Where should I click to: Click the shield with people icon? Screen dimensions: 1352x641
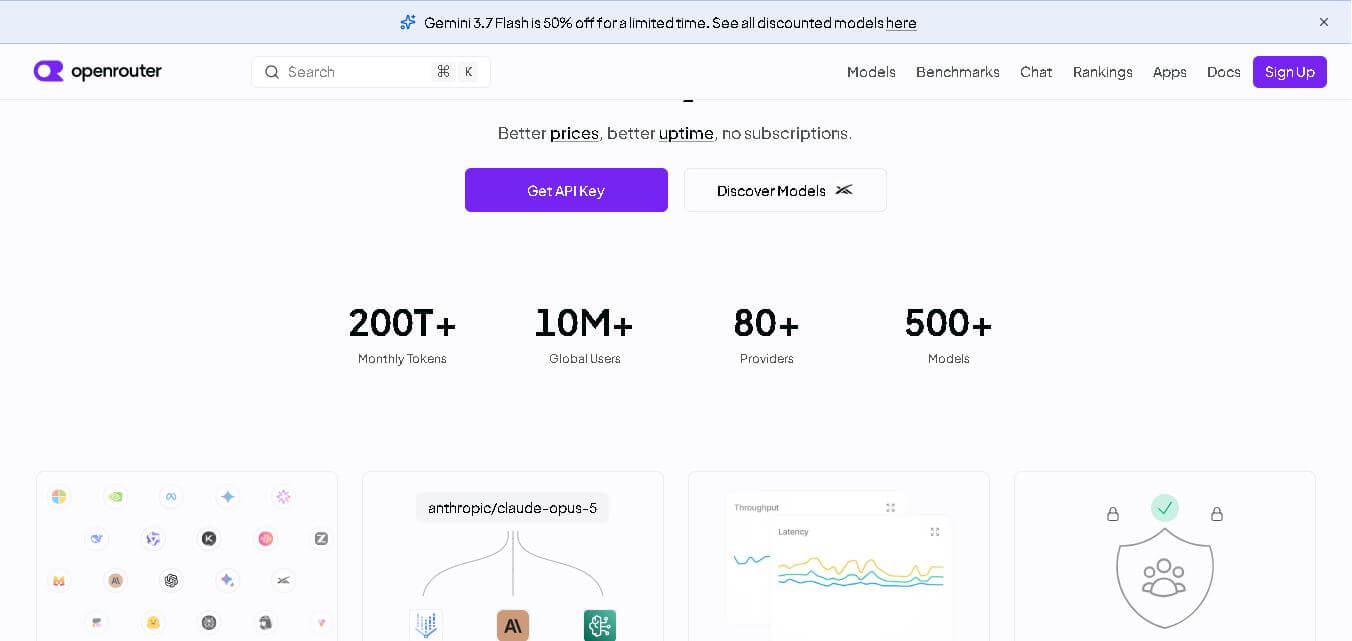coord(1165,578)
